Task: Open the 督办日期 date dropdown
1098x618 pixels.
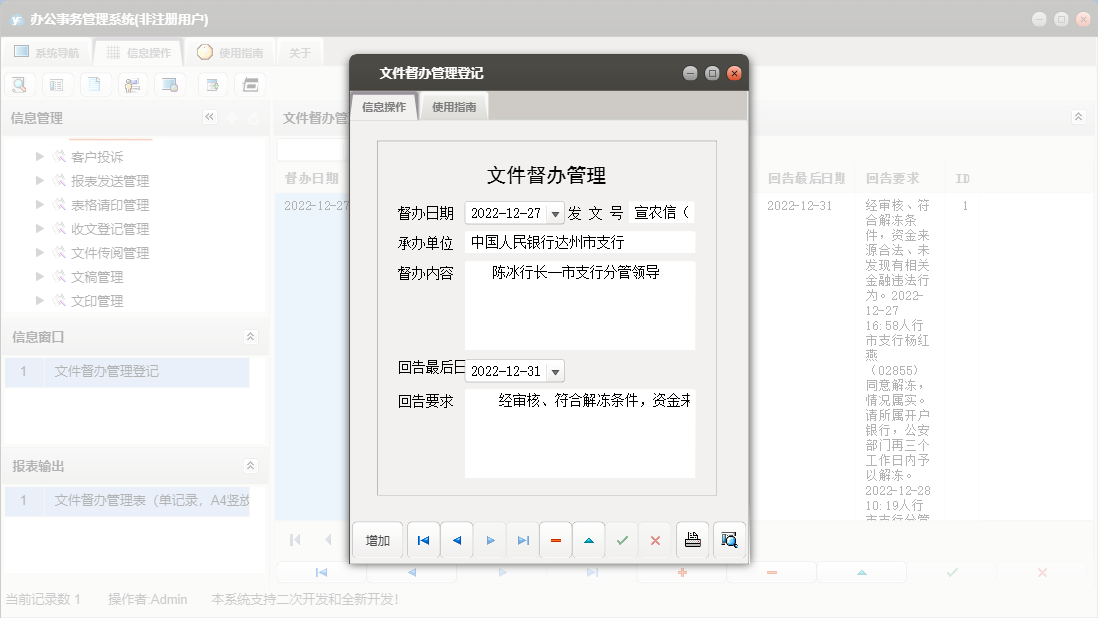Action: point(556,213)
